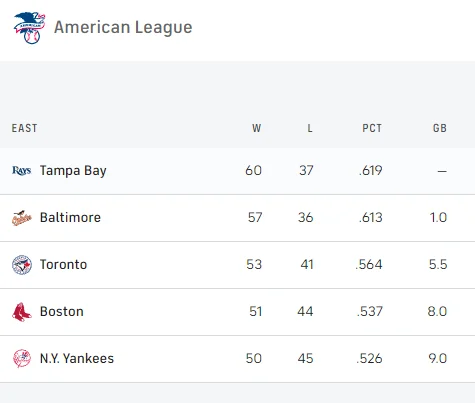Select Yankees' 50 wins value
This screenshot has height=403, width=475.
[254, 358]
